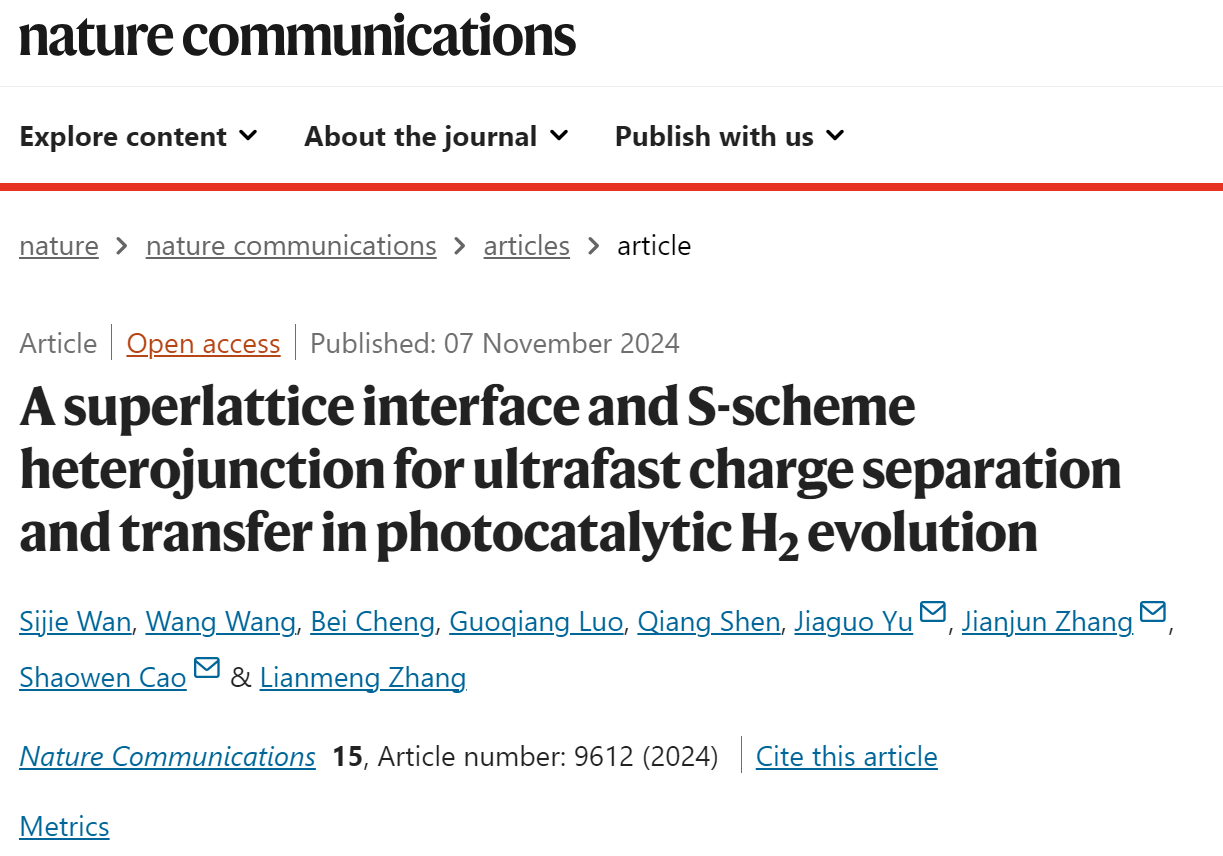Click the email envelope icon beside Jianjun Zhang
This screenshot has width=1223, height=856.
coord(1152,612)
